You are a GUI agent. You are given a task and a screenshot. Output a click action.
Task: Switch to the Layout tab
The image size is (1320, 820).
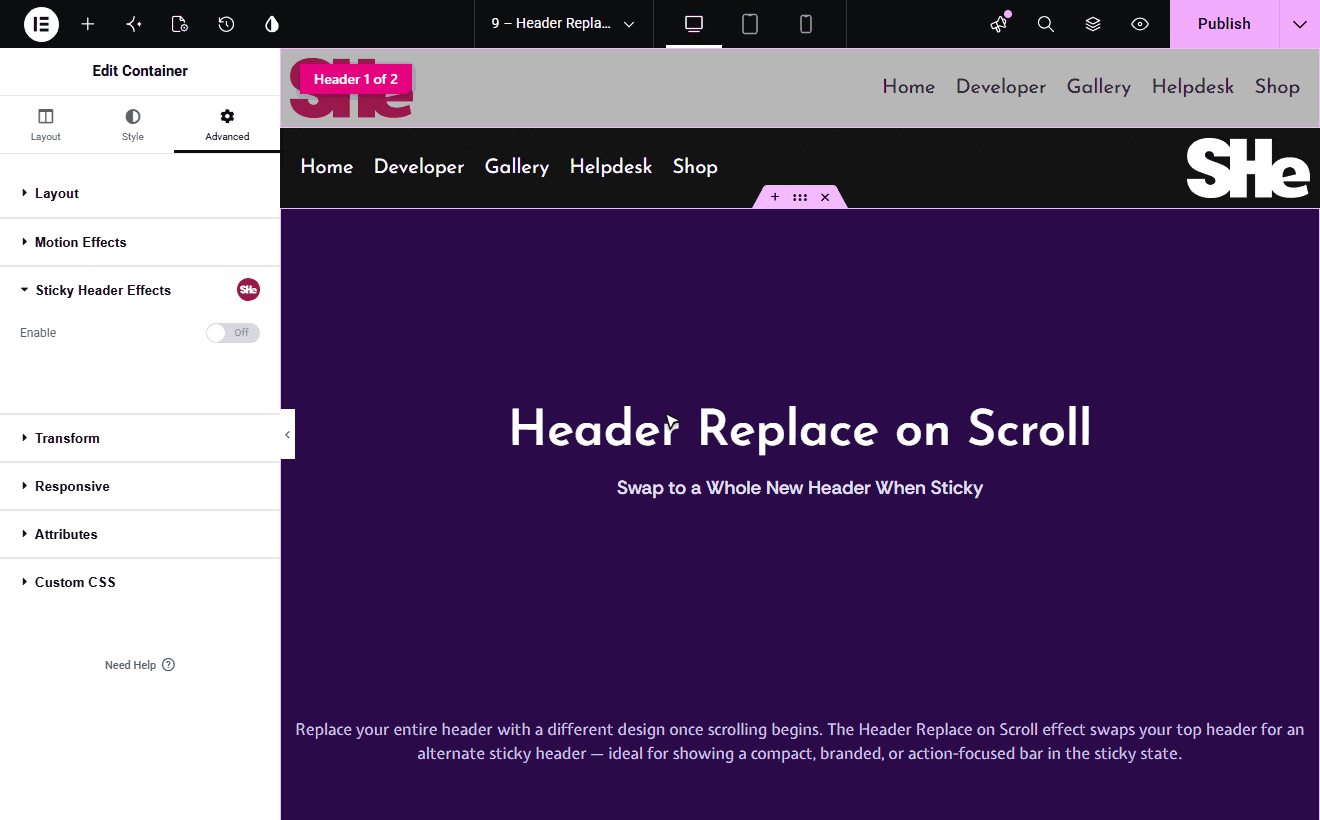[x=46, y=125]
